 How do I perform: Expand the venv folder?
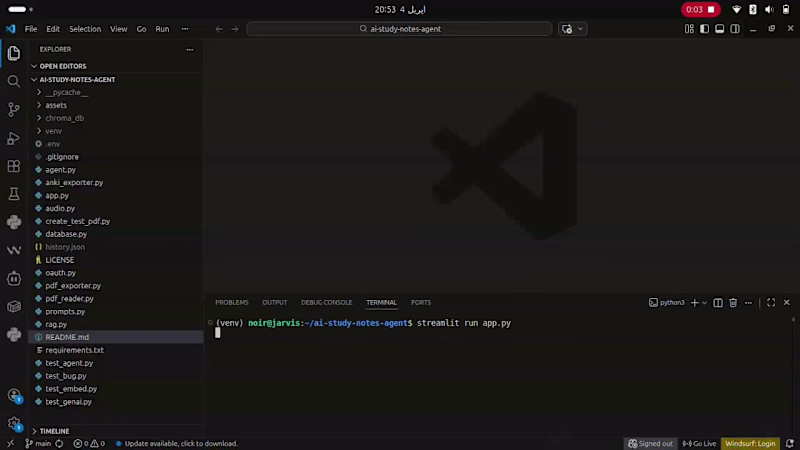tap(39, 131)
